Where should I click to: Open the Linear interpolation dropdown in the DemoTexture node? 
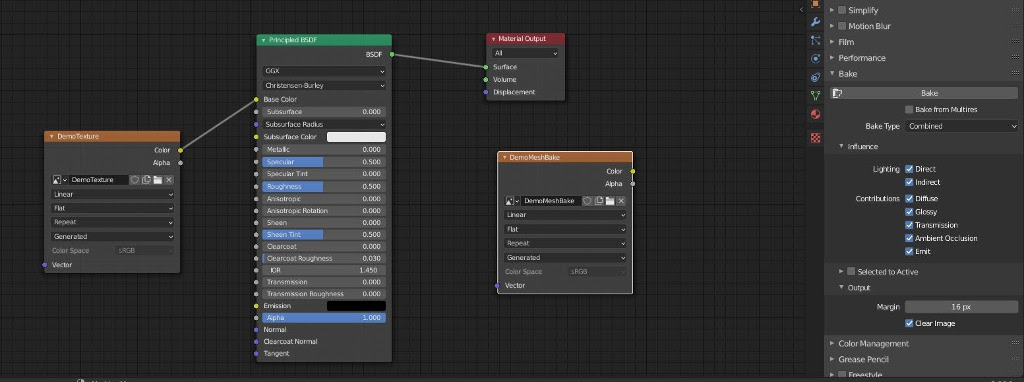113,195
